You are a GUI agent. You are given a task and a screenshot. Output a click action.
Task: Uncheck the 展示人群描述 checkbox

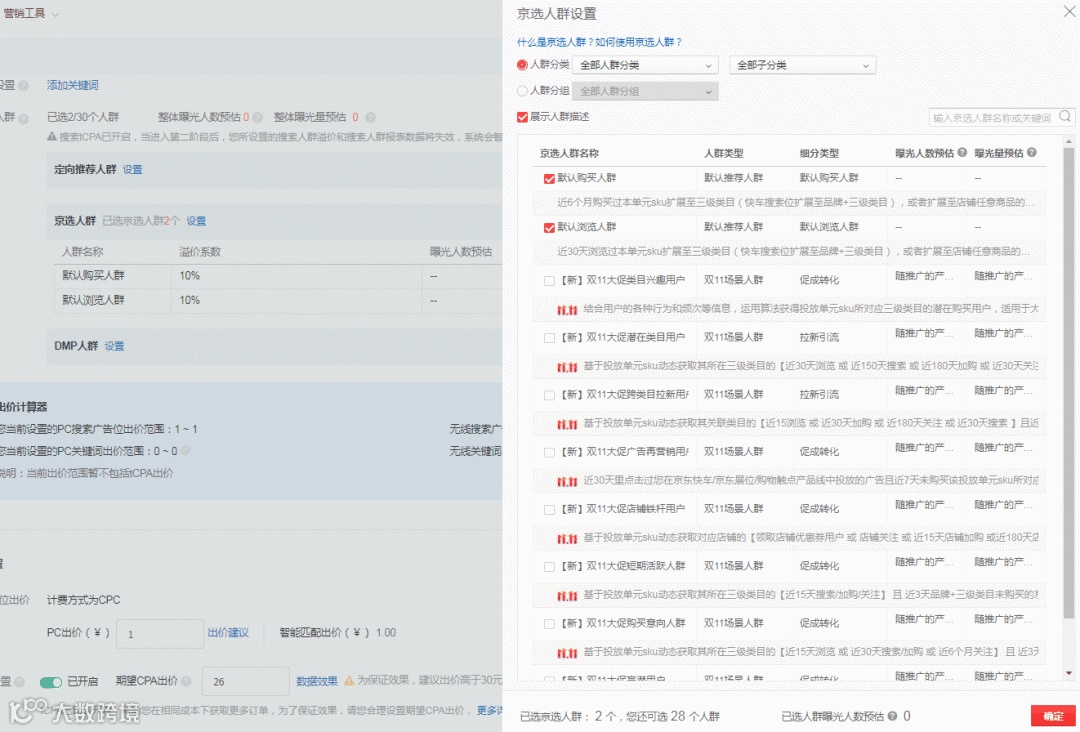coord(522,117)
